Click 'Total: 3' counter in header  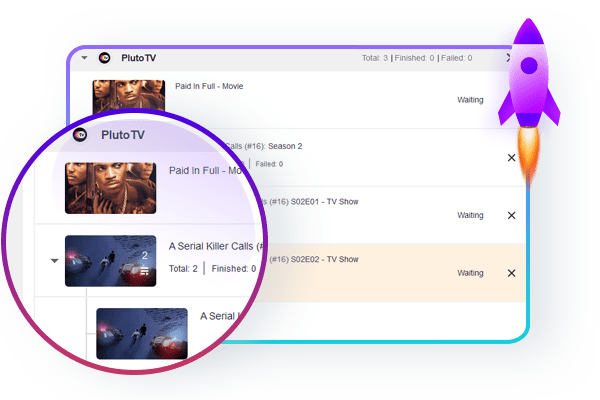375,58
